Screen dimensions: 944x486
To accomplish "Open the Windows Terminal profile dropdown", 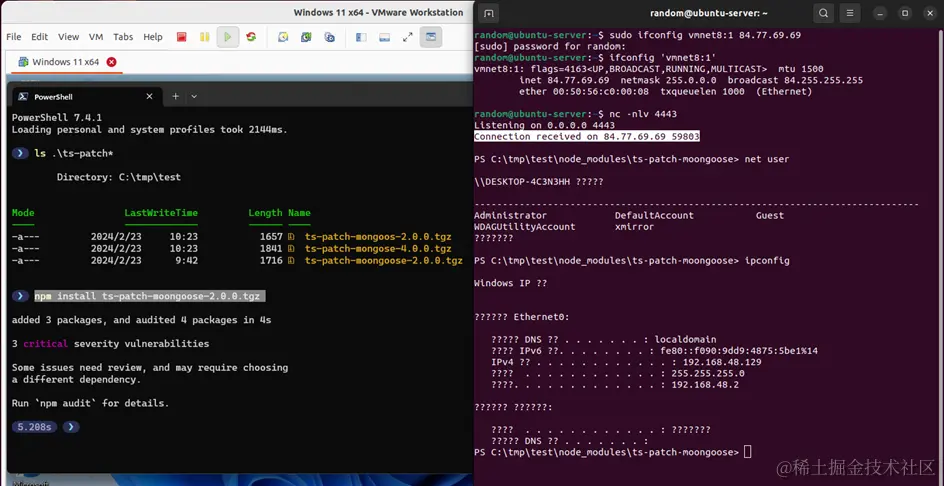I will point(194,96).
